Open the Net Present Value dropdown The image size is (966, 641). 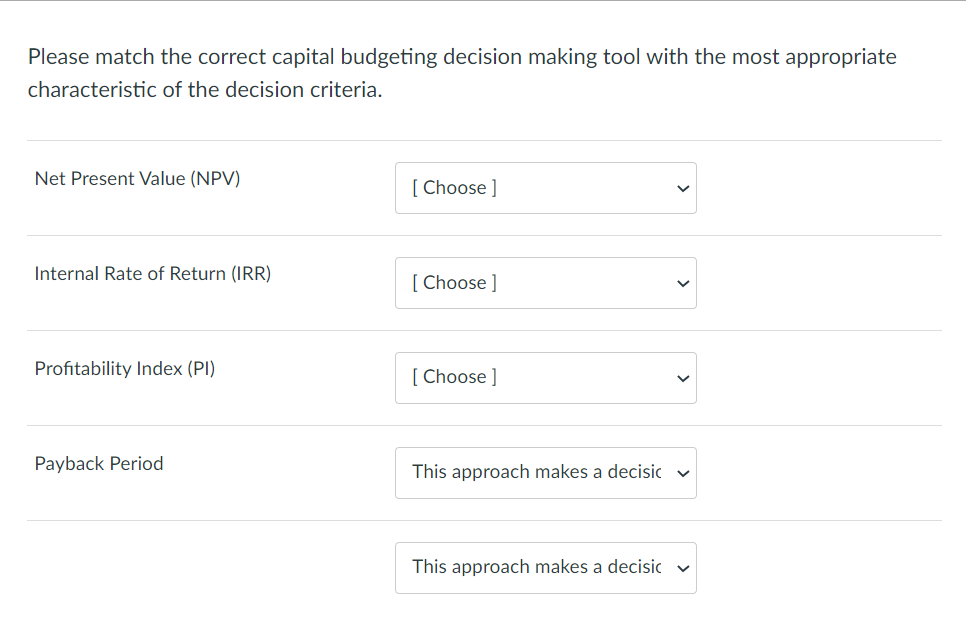(x=545, y=188)
